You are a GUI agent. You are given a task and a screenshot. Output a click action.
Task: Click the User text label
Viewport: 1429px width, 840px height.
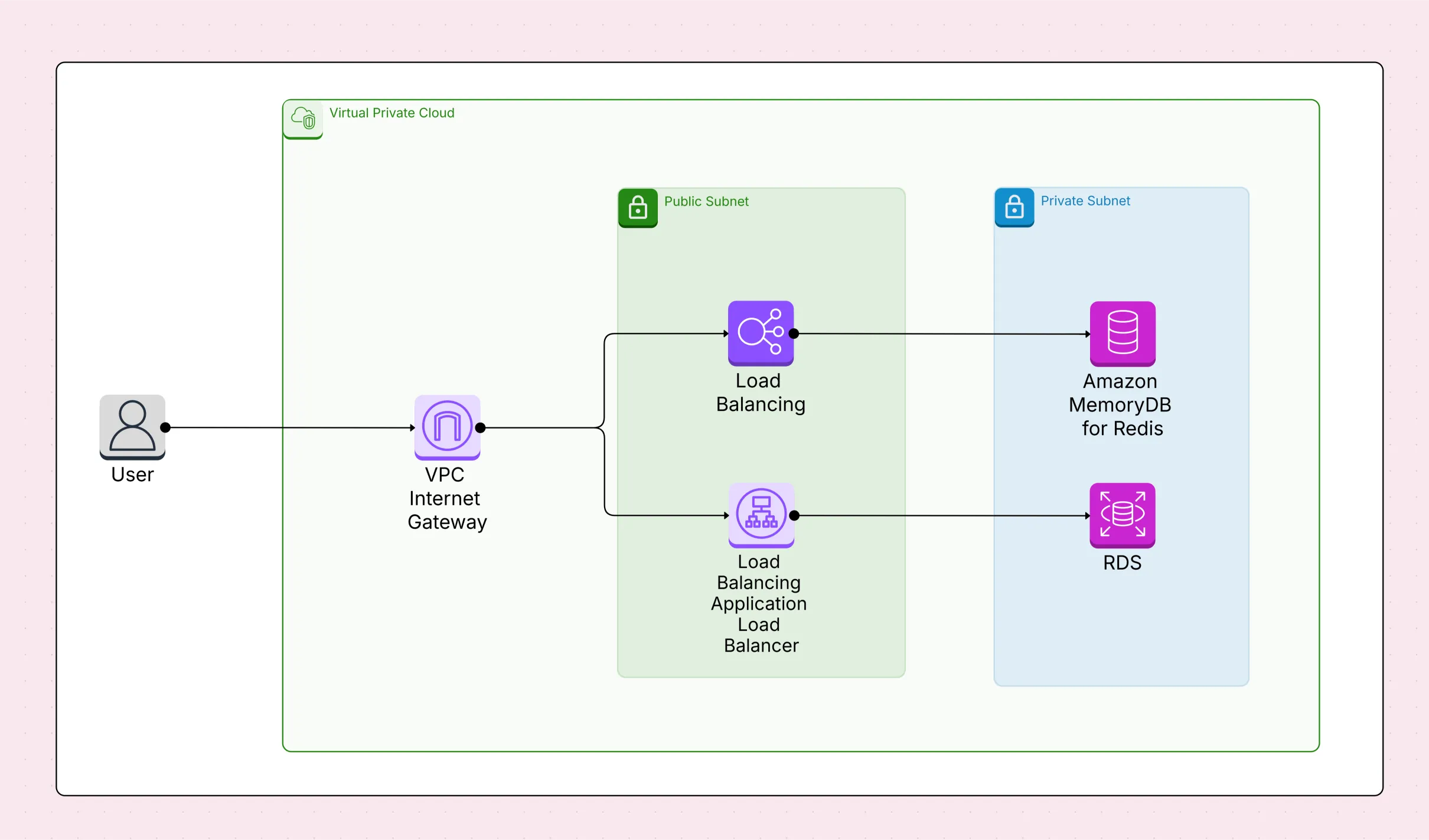[132, 475]
